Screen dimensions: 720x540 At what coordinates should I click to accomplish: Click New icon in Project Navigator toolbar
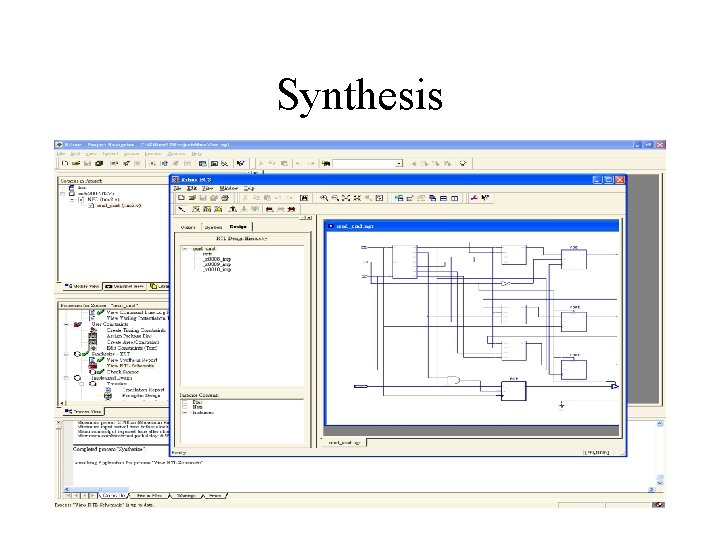point(65,163)
